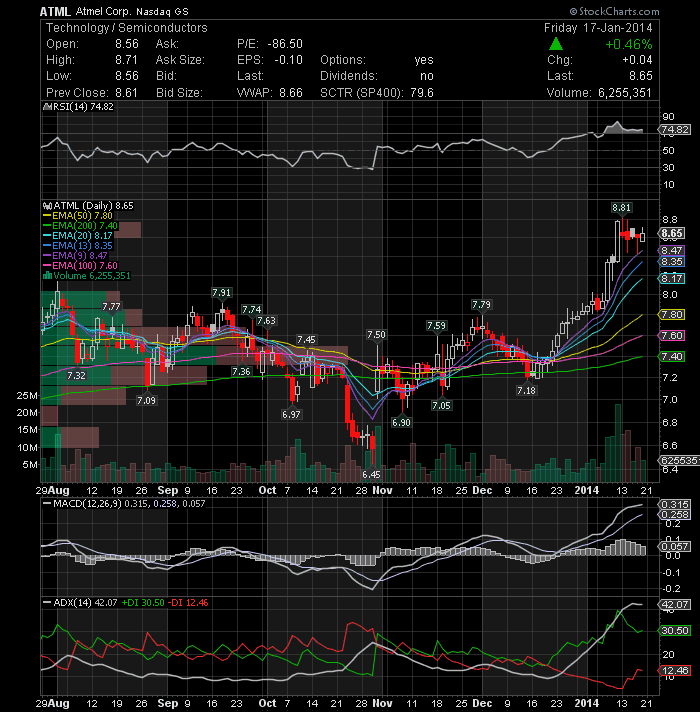Click the Volume 6,255,351 legend entry
The image size is (700, 712).
pos(86,276)
